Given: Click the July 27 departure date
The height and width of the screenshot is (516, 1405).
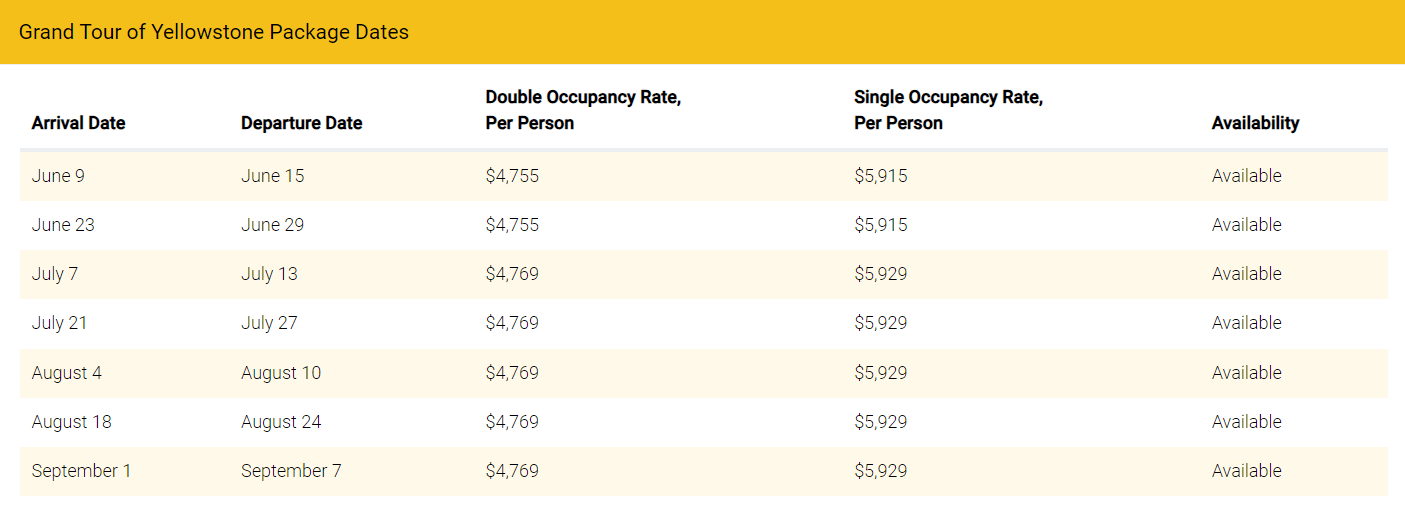Looking at the screenshot, I should point(269,323).
